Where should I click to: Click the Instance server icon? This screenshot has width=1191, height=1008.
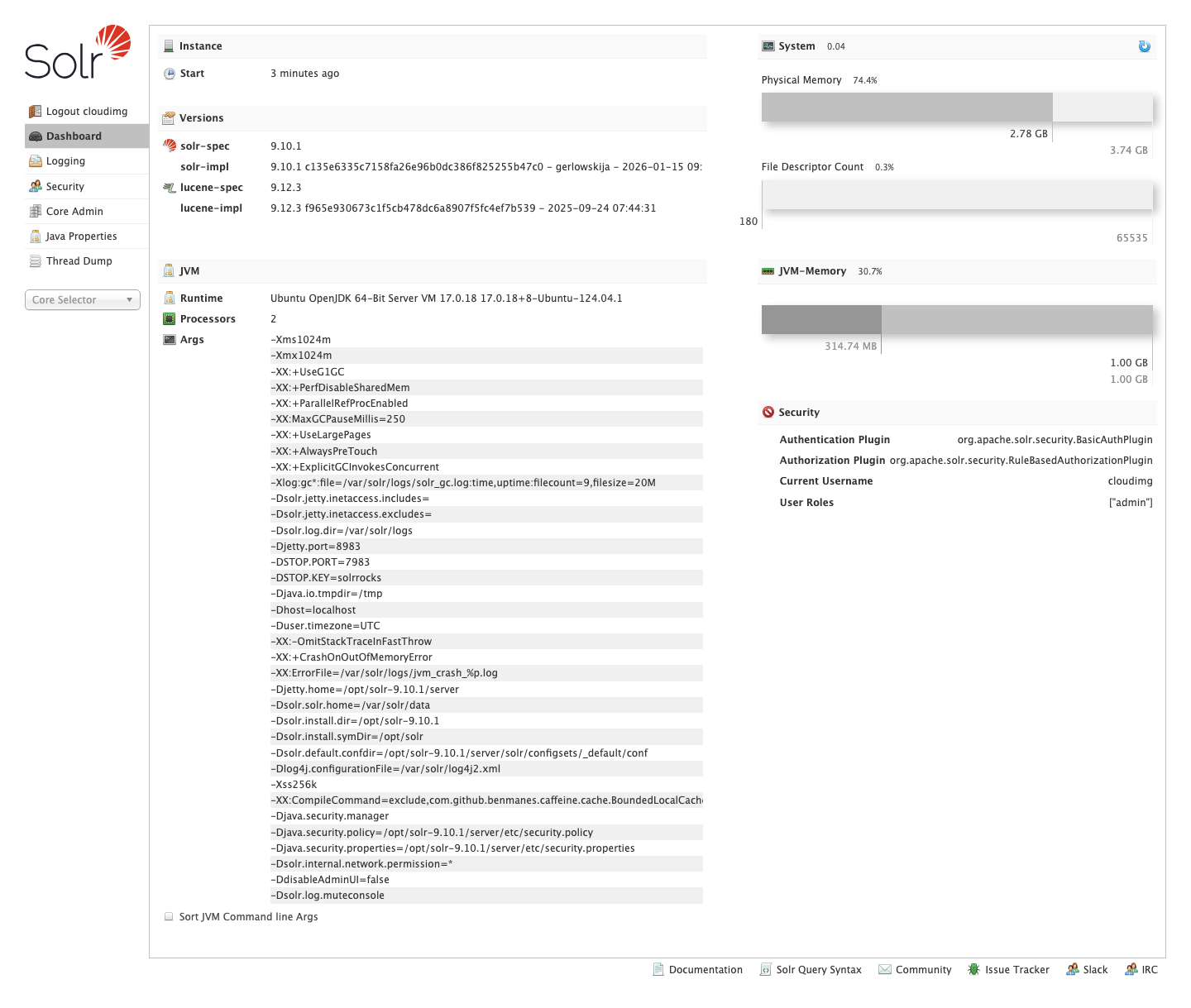(169, 46)
